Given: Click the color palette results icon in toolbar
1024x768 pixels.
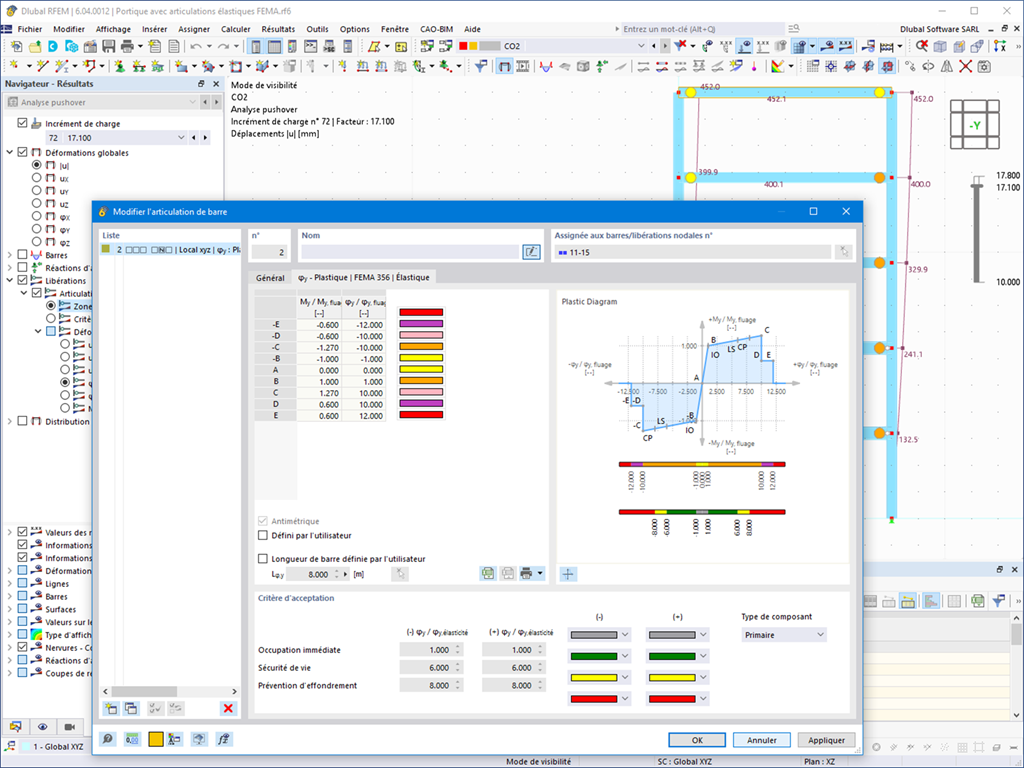Looking at the screenshot, I should tap(776, 66).
